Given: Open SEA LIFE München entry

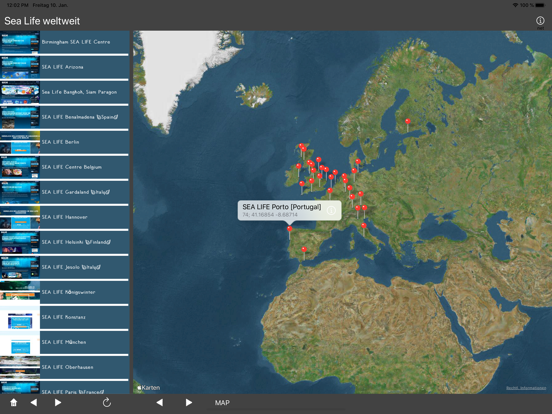Looking at the screenshot, I should click(64, 342).
